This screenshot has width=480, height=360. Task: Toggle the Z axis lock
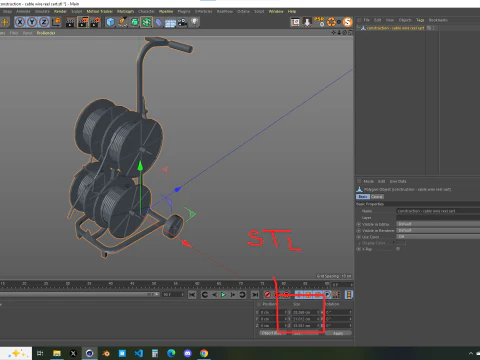44,22
